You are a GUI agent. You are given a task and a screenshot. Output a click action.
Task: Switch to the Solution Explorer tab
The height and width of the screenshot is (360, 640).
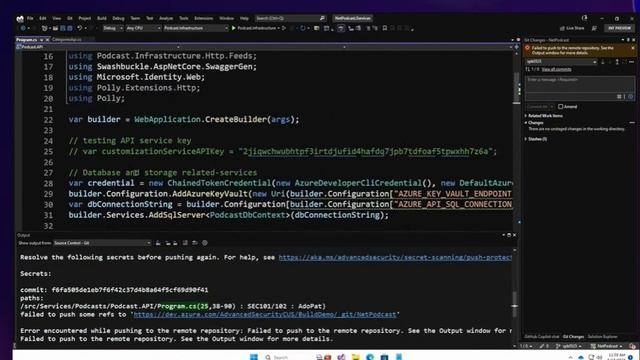click(x=602, y=337)
